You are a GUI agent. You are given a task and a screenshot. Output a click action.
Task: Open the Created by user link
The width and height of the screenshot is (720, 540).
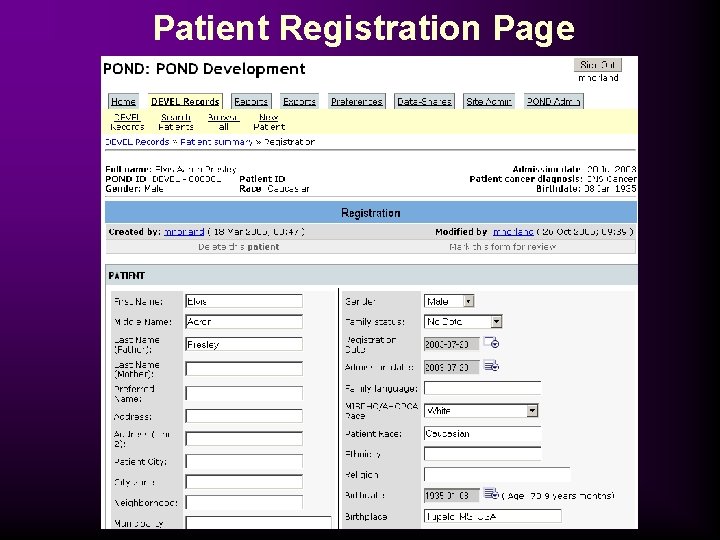point(184,232)
